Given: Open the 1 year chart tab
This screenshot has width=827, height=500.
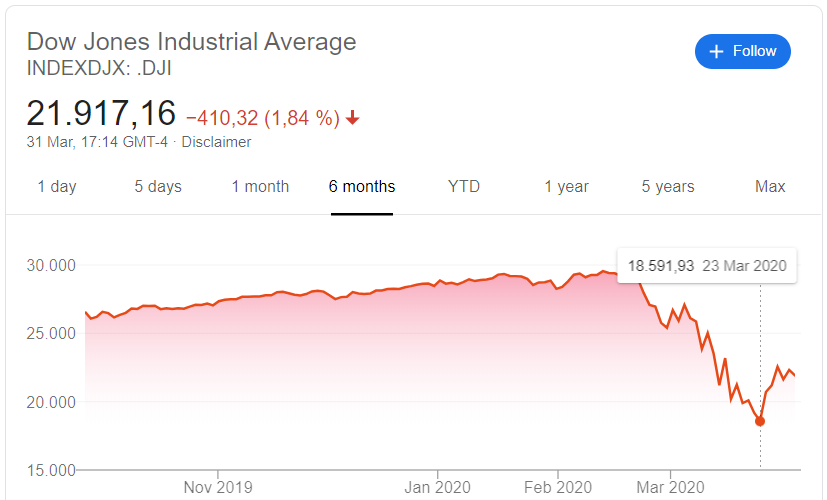Looking at the screenshot, I should (566, 187).
